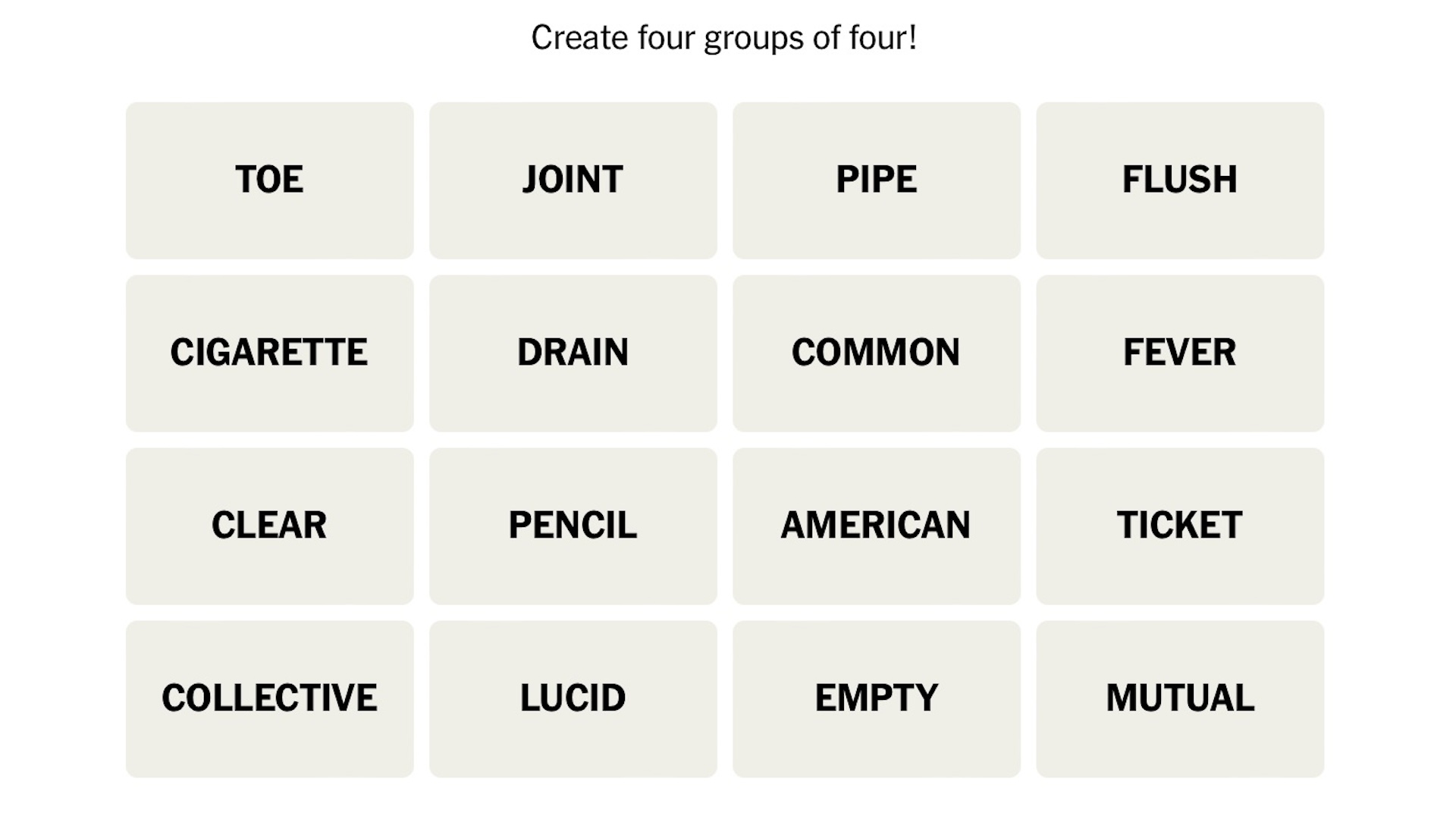Select the AMERICAN tile
This screenshot has height=819, width=1456.
(x=876, y=525)
